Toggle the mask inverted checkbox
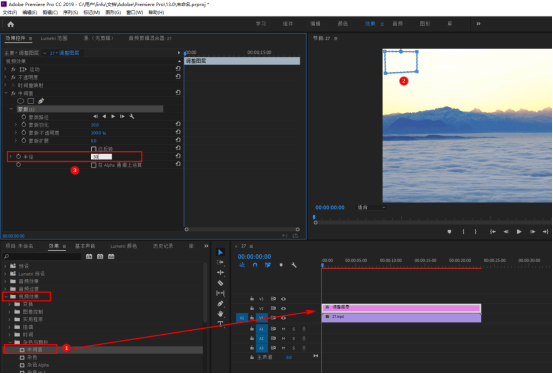553x374 pixels. 93,149
